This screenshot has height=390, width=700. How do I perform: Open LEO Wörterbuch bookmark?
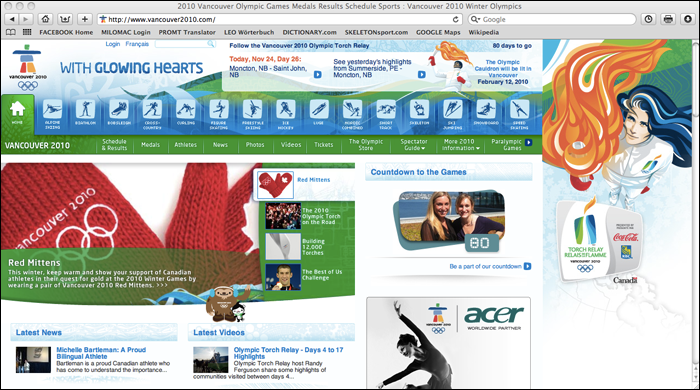point(249,32)
